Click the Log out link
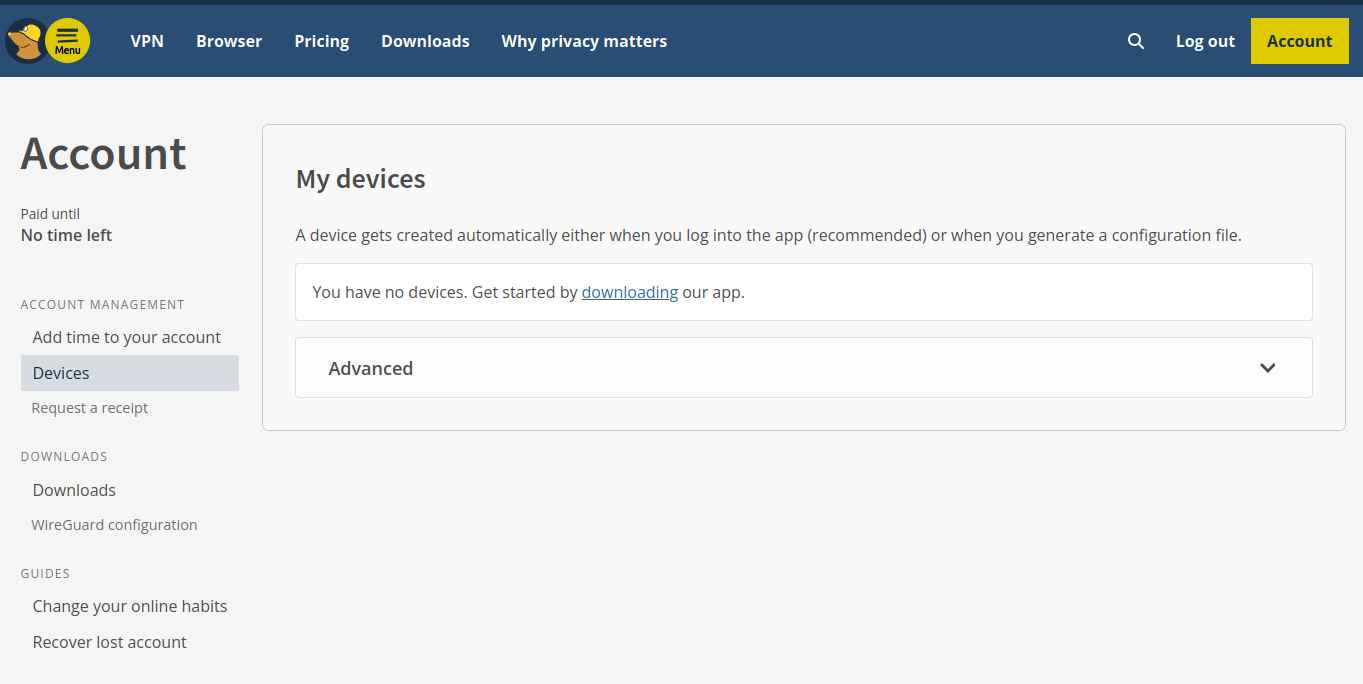 [x=1205, y=41]
